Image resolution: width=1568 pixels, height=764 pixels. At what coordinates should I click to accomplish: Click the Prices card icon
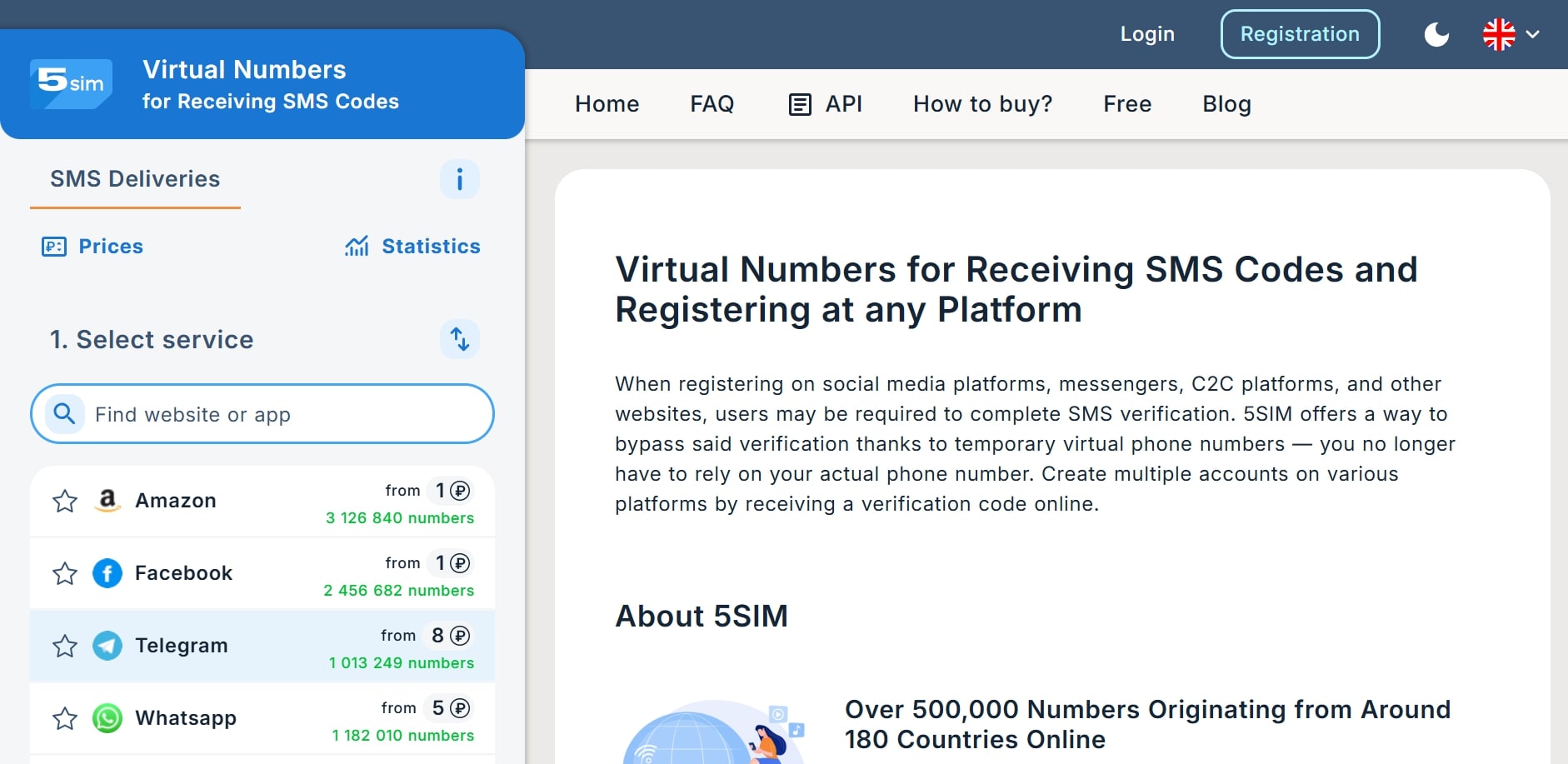54,247
